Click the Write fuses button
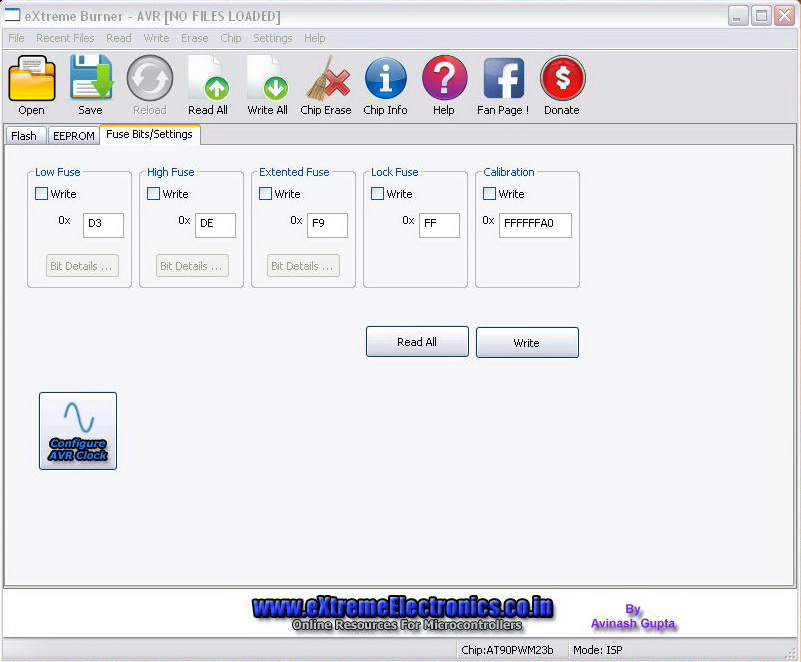The width and height of the screenshot is (801, 662). [527, 343]
